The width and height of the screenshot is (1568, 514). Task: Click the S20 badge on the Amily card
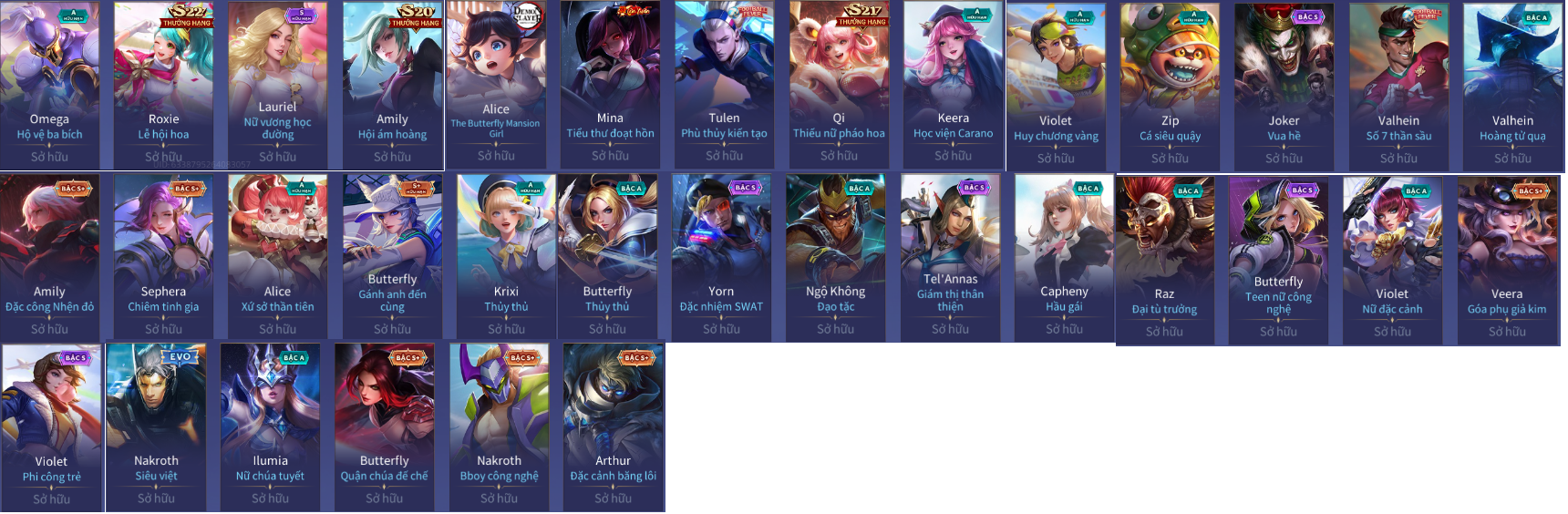tap(415, 15)
